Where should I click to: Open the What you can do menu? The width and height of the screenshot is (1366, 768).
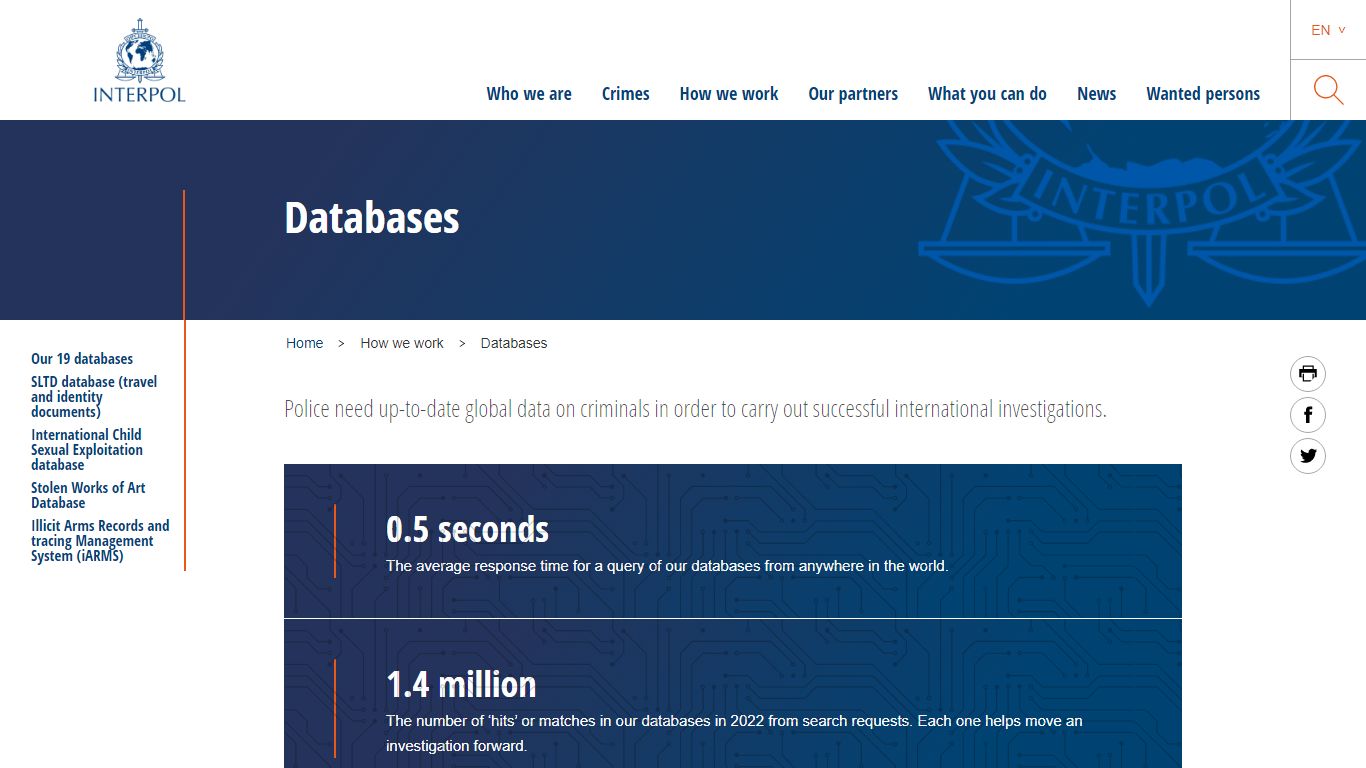pos(987,94)
